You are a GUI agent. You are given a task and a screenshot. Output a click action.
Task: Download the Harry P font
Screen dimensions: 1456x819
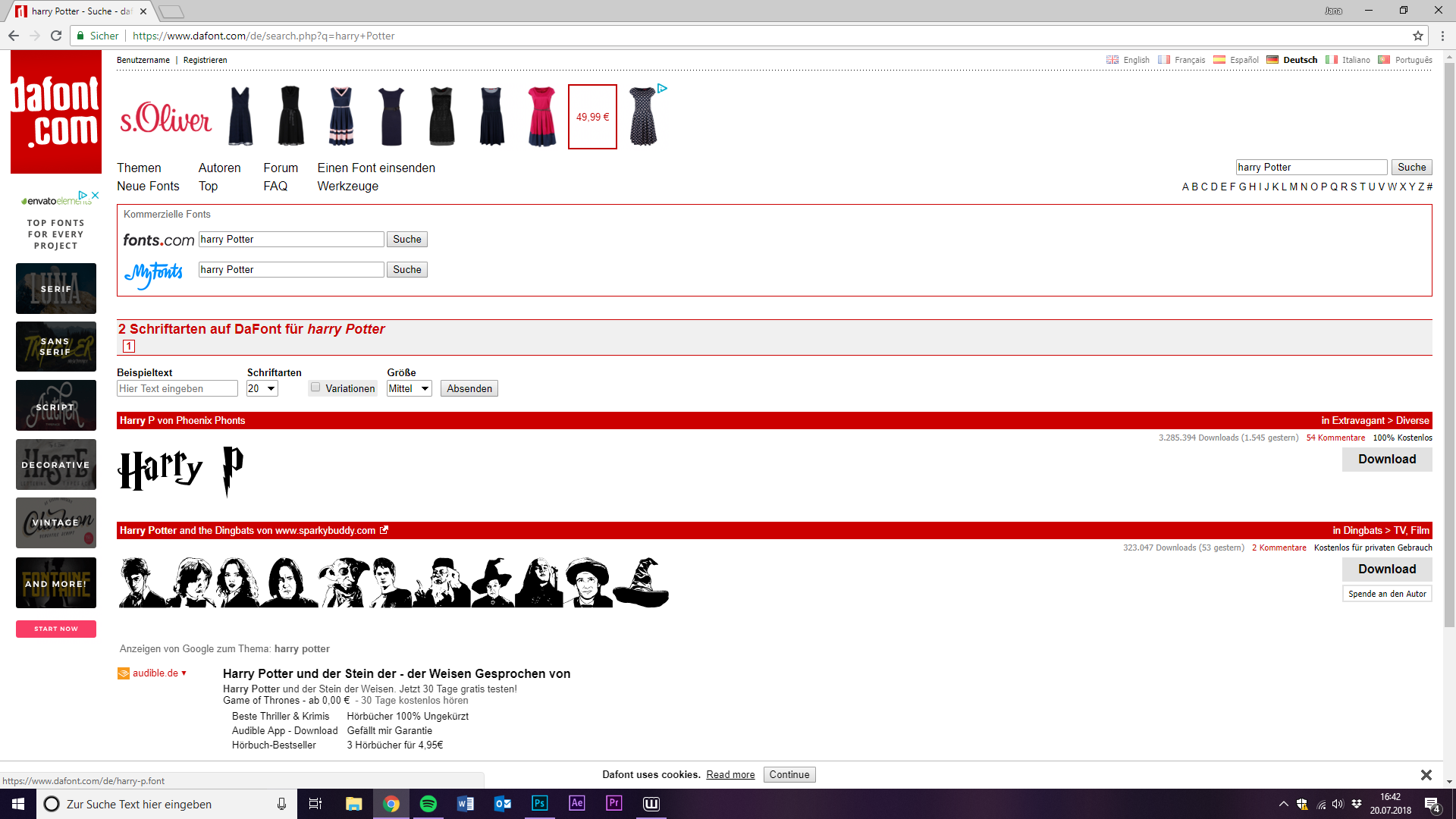click(x=1387, y=460)
